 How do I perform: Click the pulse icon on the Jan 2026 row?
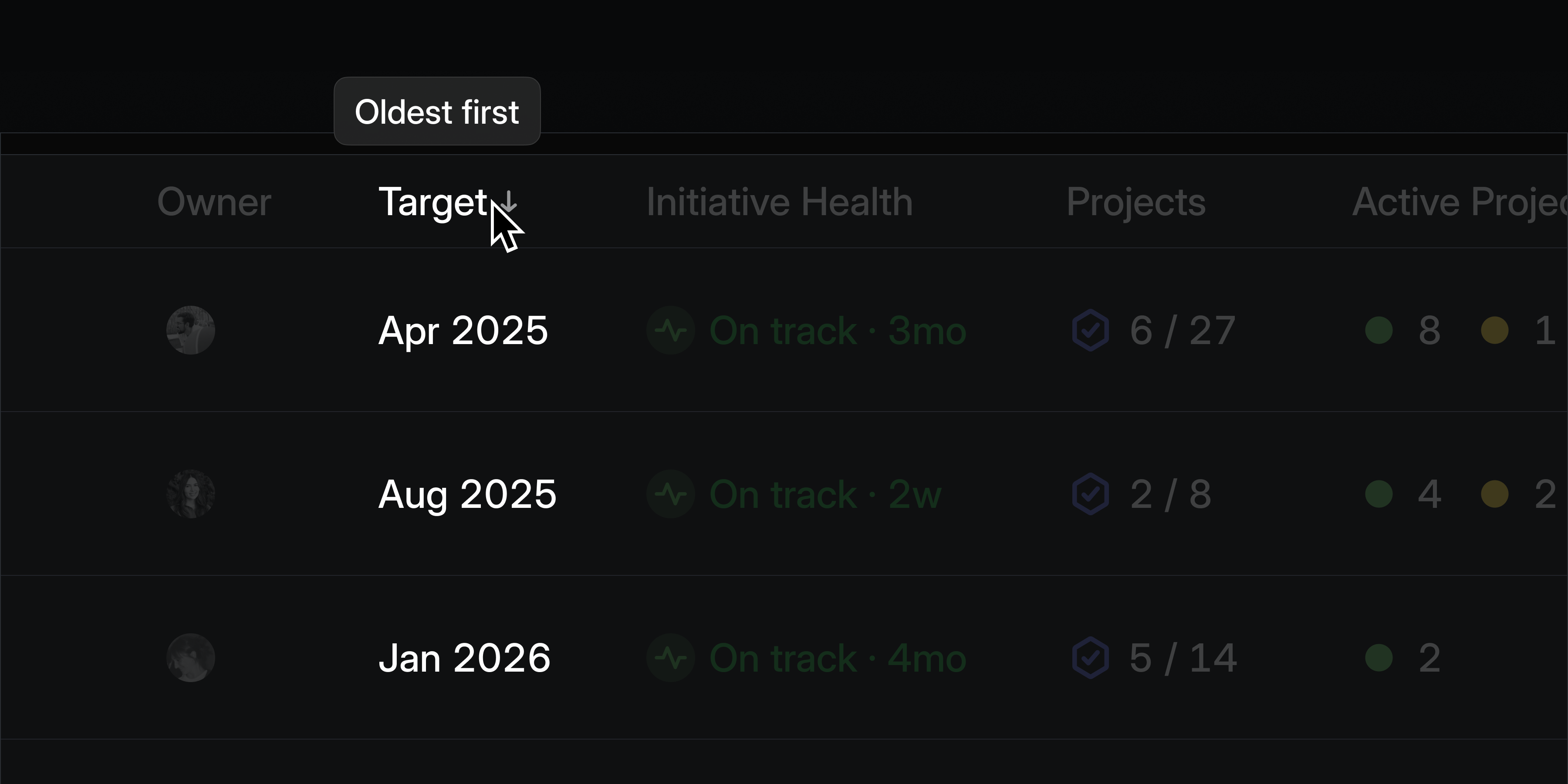(x=671, y=657)
